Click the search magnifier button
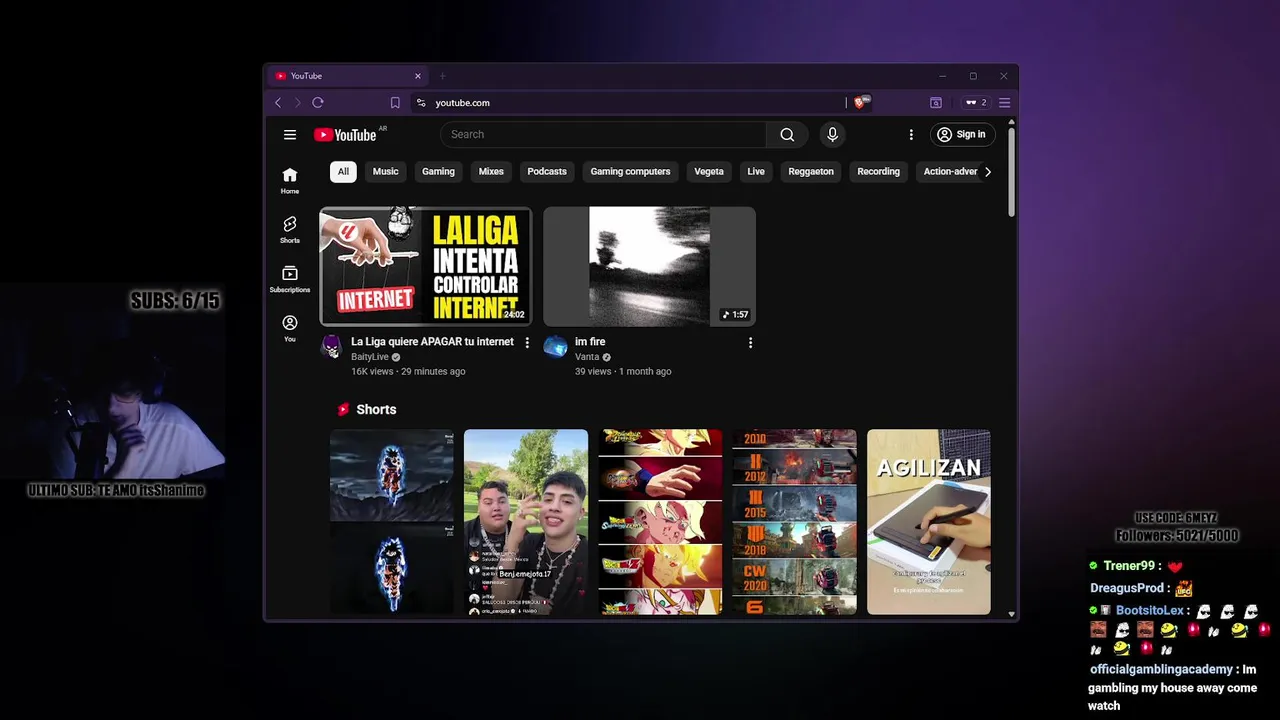1280x720 pixels. (787, 135)
